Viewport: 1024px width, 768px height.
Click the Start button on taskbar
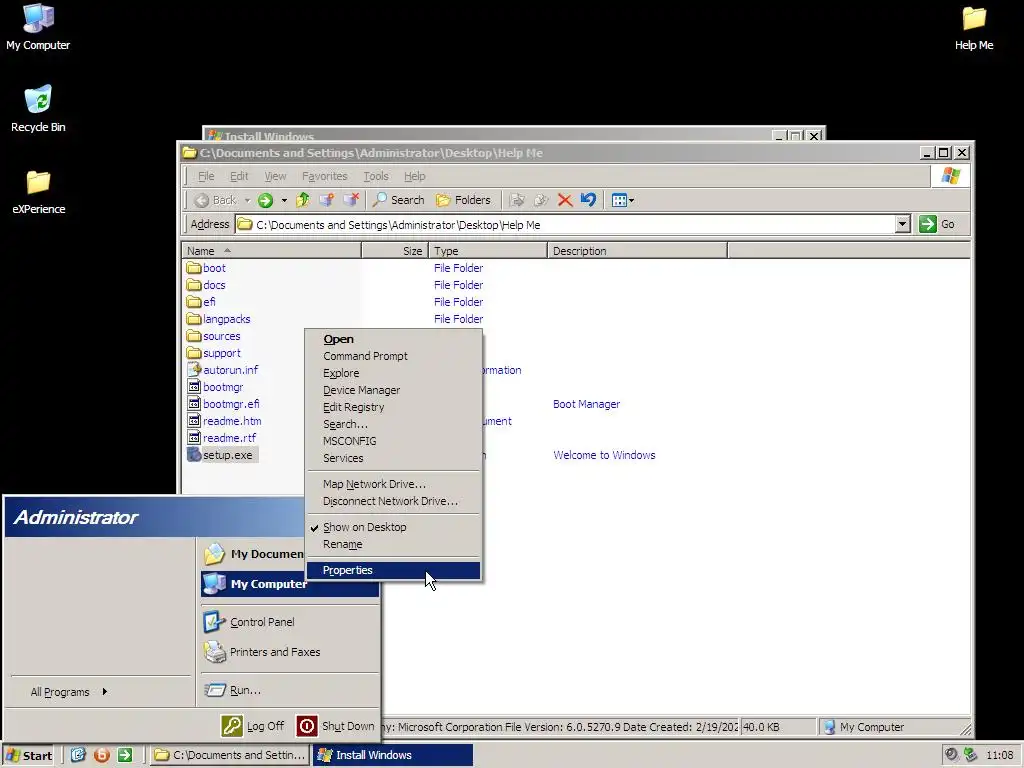click(x=29, y=755)
